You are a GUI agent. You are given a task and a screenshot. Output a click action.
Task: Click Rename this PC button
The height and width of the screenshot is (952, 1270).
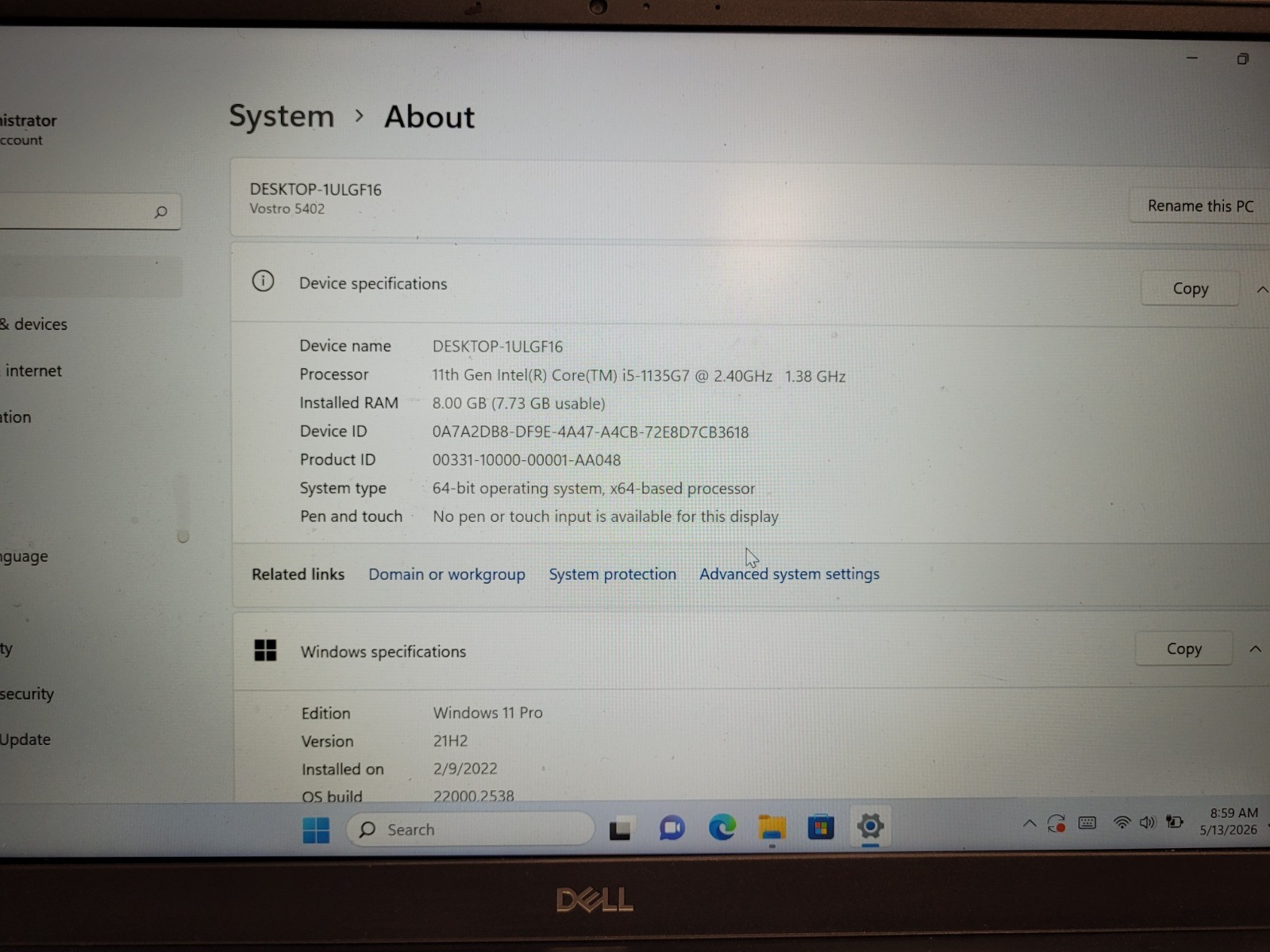pos(1200,206)
